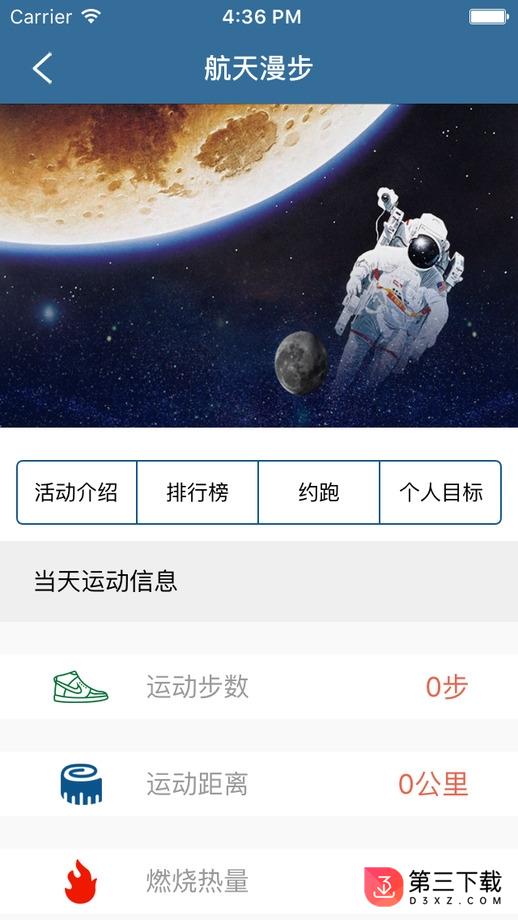Tap the 0公里 distance value
Viewport: 518px width, 920px height.
434,784
